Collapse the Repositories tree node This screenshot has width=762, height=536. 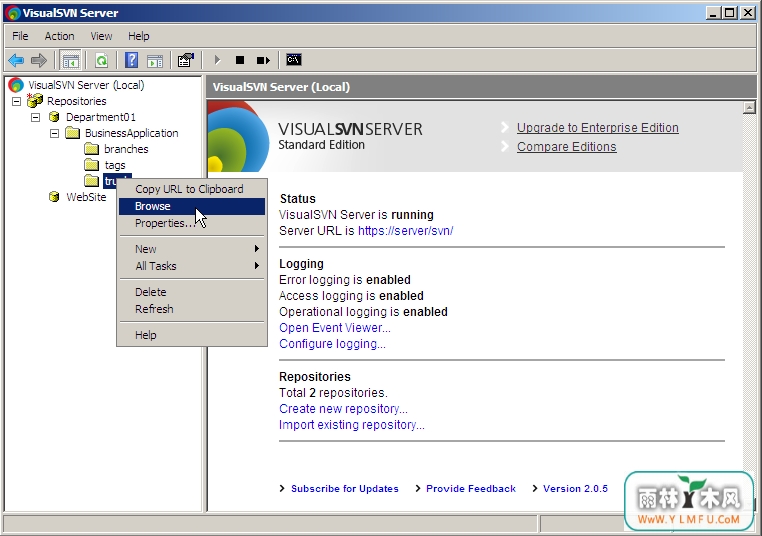pyautogui.click(x=17, y=101)
